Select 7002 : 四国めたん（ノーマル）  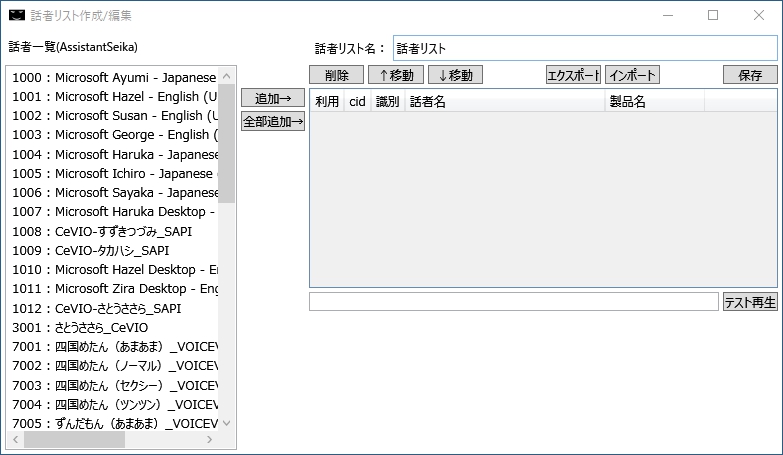click(x=114, y=366)
